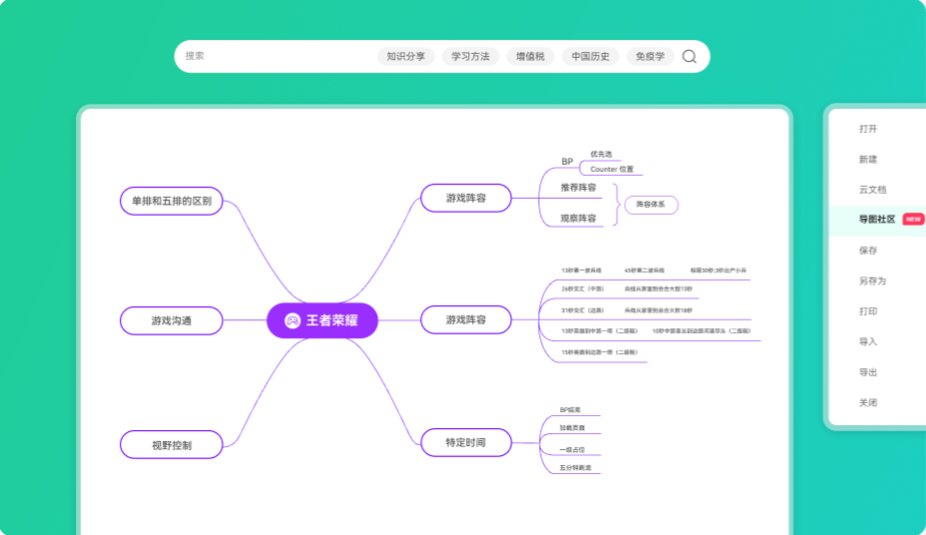Select the central 王者荣耀 node
The height and width of the screenshot is (535, 926).
pyautogui.click(x=322, y=321)
